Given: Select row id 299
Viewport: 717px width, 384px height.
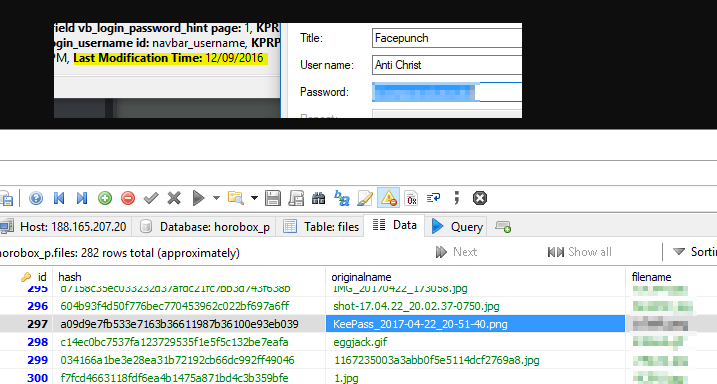Looking at the screenshot, I should click(37, 360).
